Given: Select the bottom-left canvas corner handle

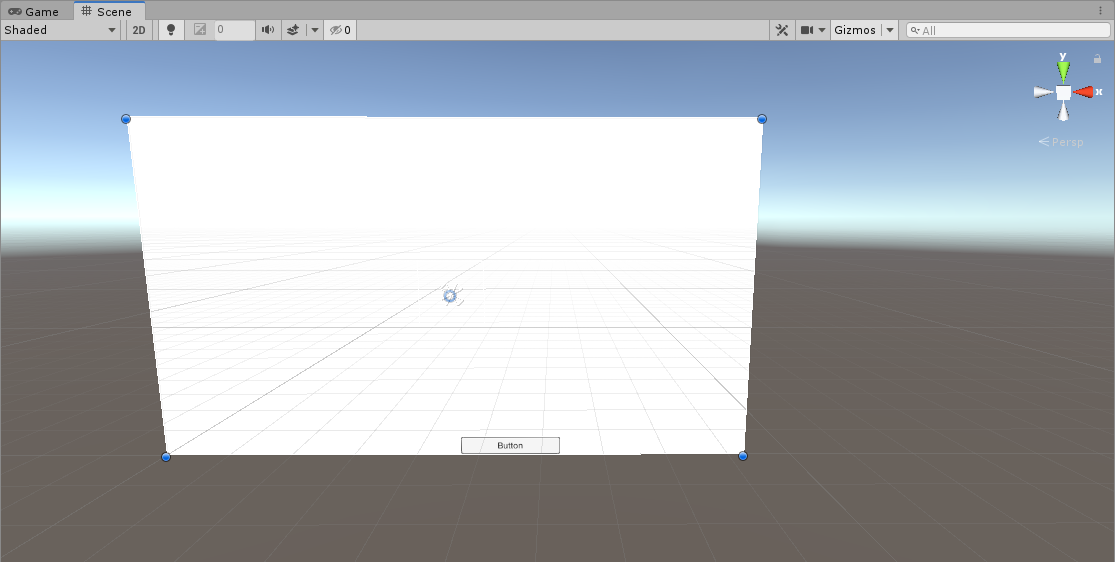Looking at the screenshot, I should 166,457.
